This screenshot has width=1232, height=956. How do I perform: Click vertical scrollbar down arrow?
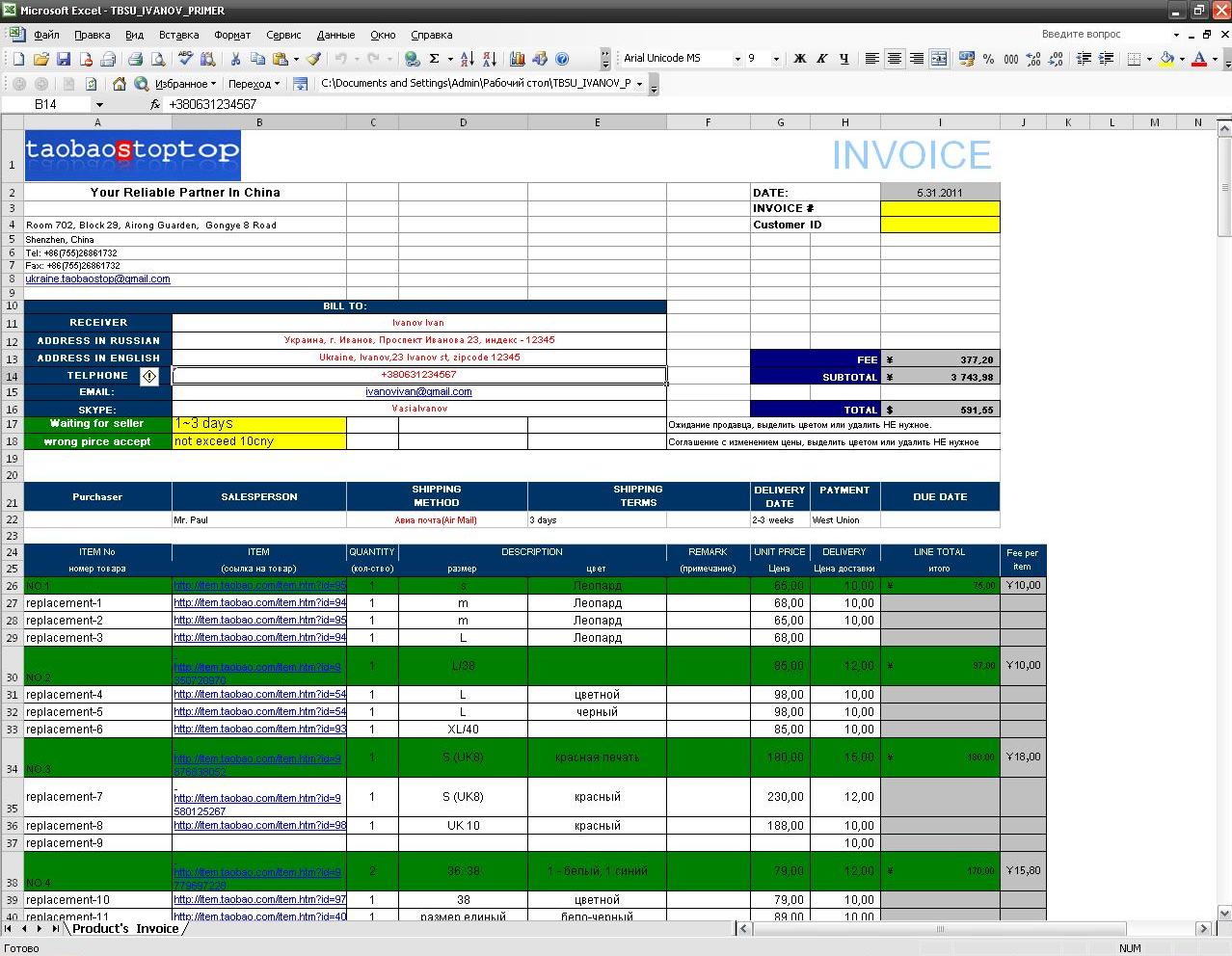(x=1224, y=913)
